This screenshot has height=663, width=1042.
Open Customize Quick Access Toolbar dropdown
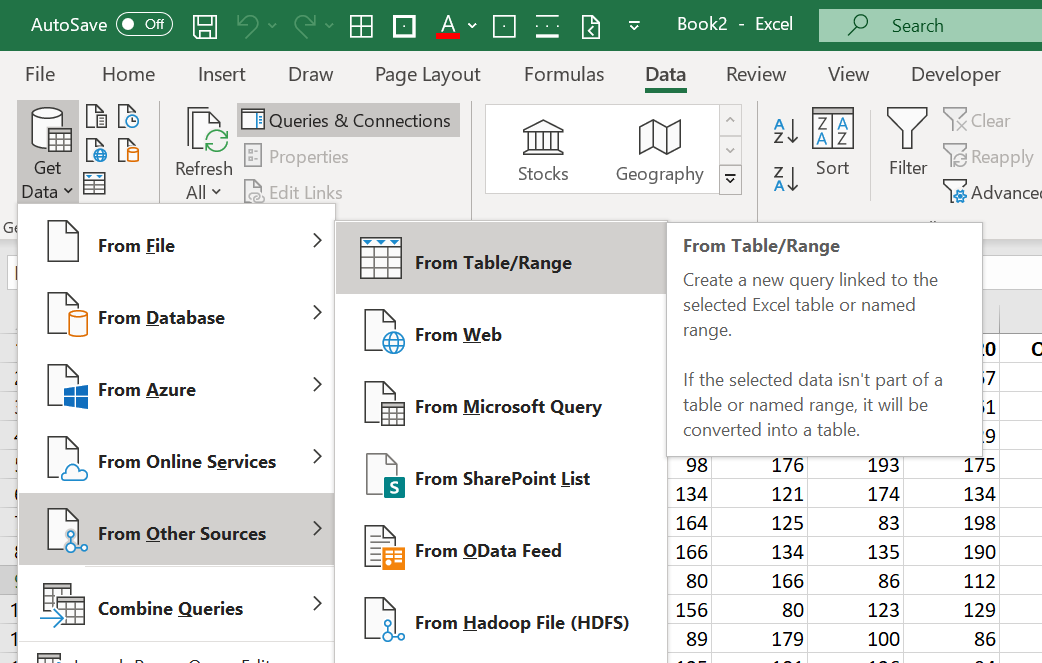point(634,26)
